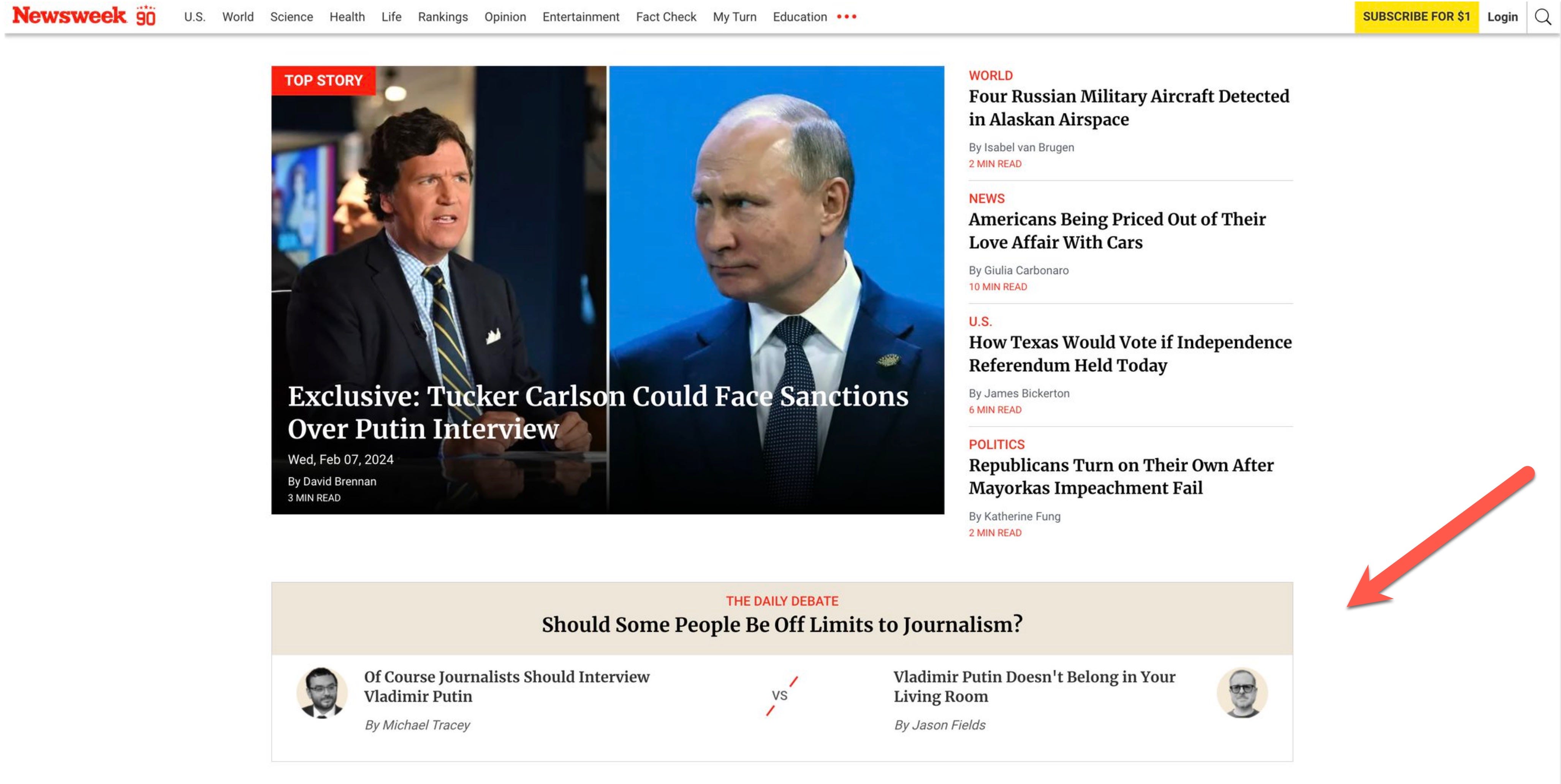This screenshot has width=1561, height=784.
Task: Click author Katherine Fung
Action: coord(1015,516)
